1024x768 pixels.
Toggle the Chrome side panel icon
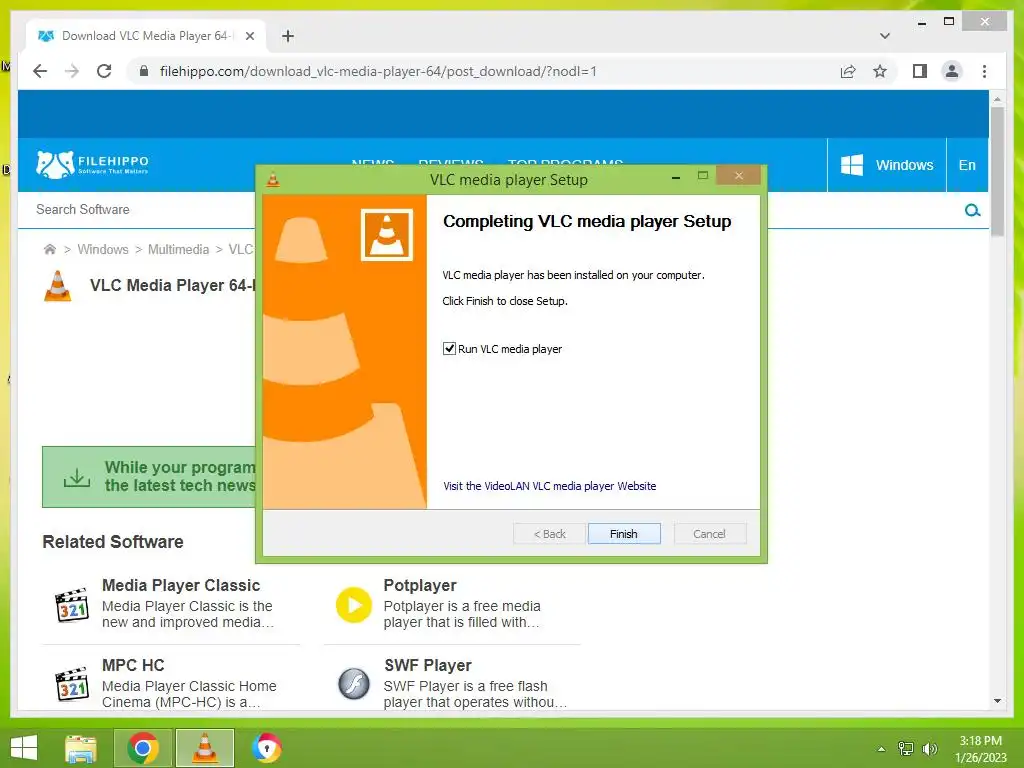pos(920,71)
